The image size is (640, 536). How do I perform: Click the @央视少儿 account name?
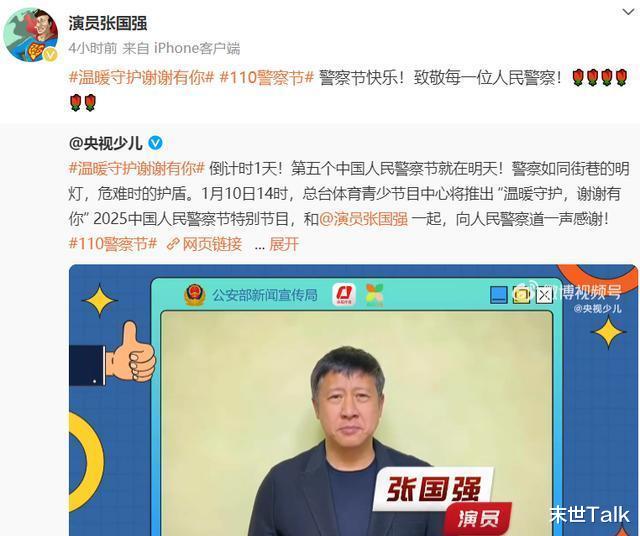106,143
